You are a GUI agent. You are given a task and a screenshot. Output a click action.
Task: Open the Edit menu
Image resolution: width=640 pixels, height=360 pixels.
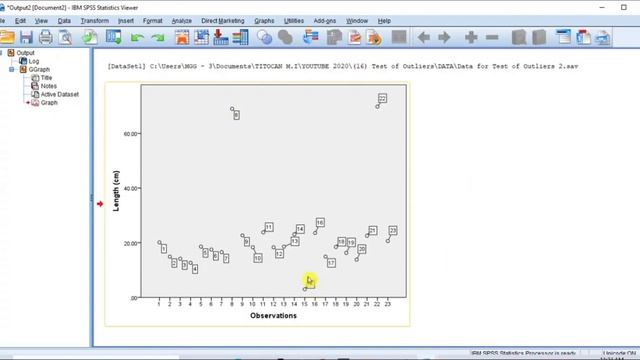20,21
